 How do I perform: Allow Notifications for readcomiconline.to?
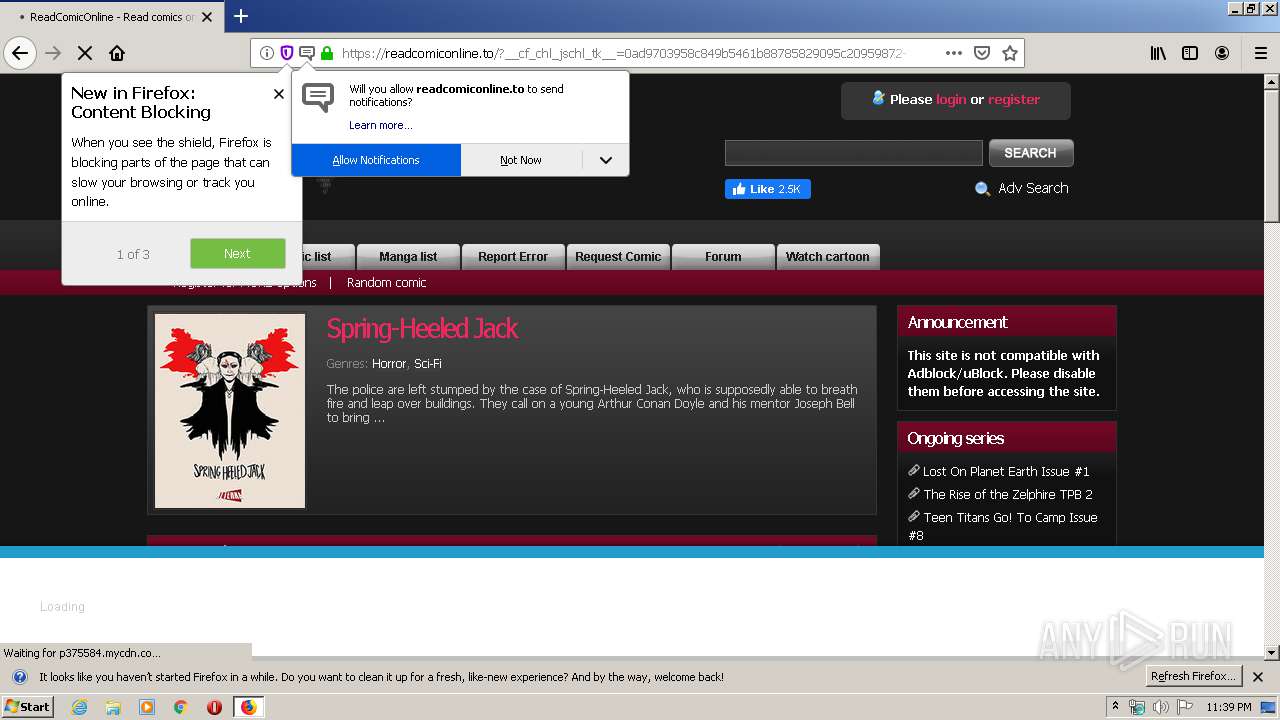pos(376,160)
